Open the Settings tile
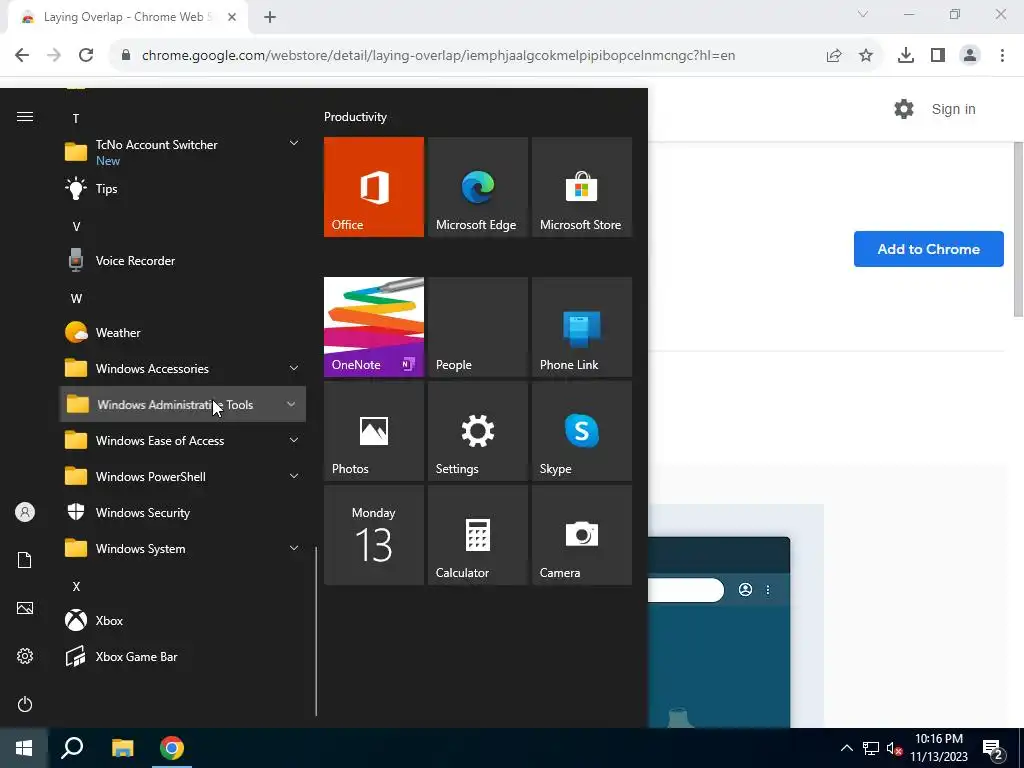1024x768 pixels. [x=477, y=431]
